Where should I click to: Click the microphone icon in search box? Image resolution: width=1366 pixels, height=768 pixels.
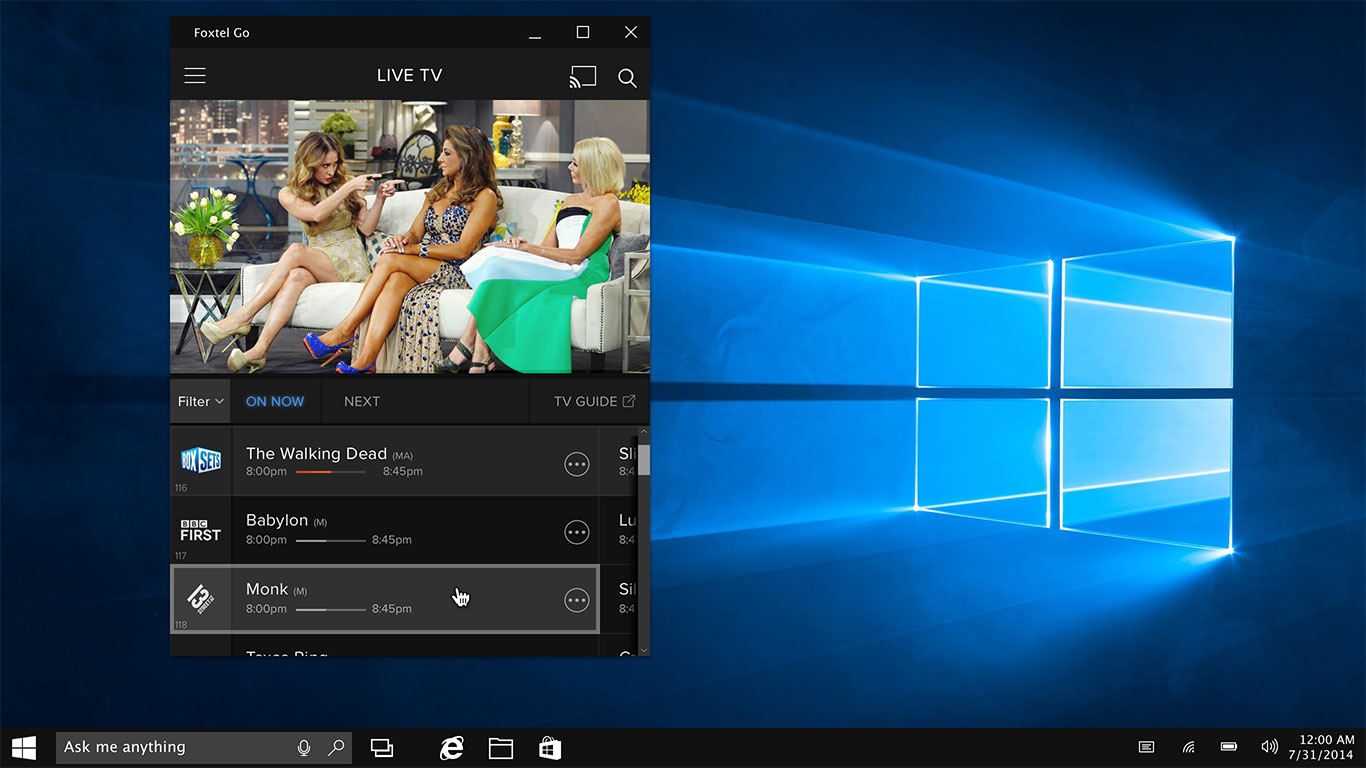pyautogui.click(x=304, y=747)
